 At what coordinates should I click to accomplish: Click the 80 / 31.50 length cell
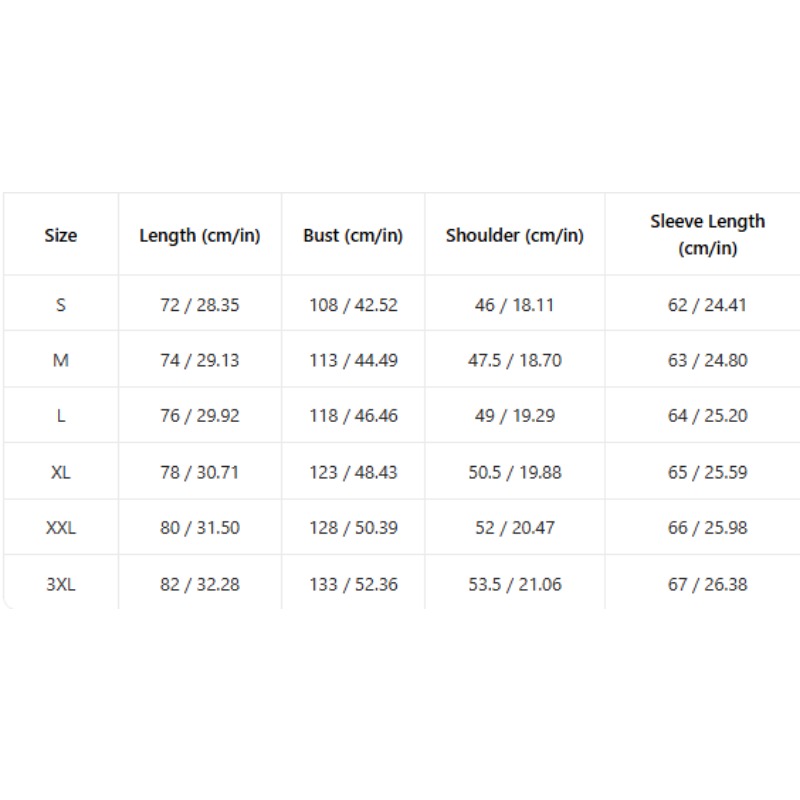pos(200,528)
